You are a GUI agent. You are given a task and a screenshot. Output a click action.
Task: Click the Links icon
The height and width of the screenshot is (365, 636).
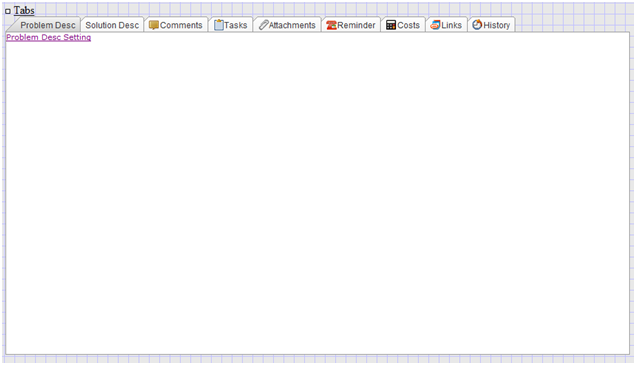click(x=435, y=25)
